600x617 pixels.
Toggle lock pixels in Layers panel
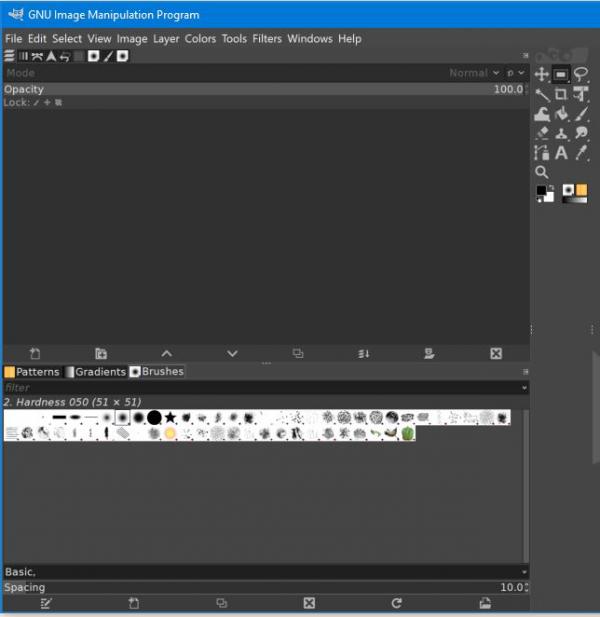[x=37, y=103]
